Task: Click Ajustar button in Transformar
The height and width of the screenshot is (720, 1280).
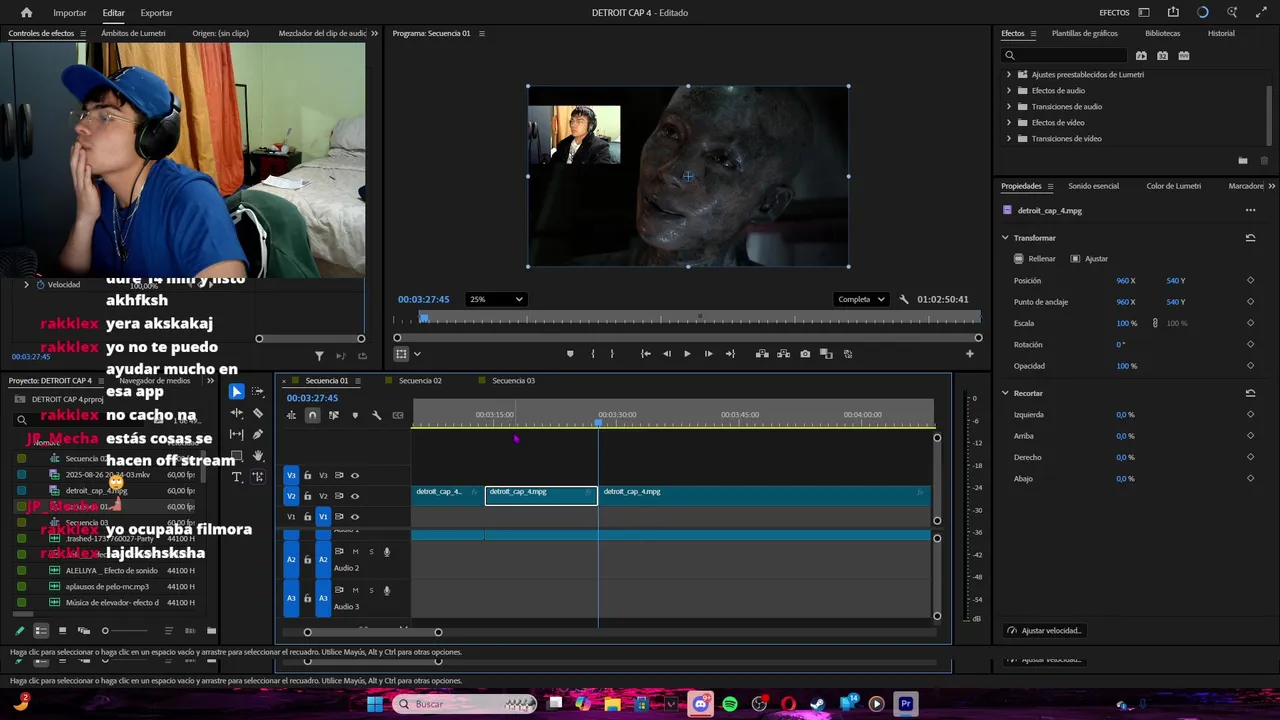Action: point(1089,259)
